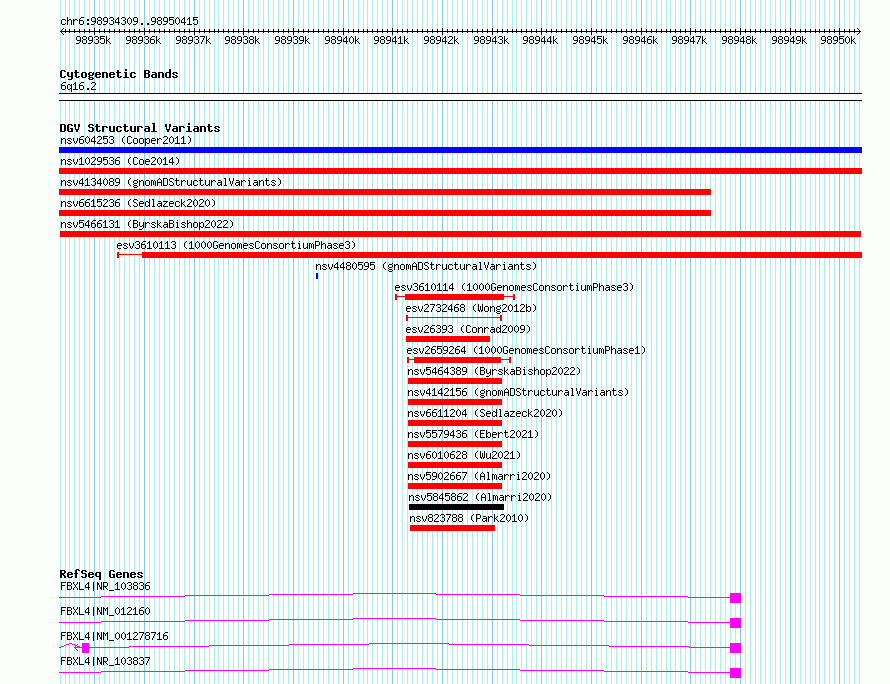Click the small blue nsv4480595 variant marker
The height and width of the screenshot is (684, 890).
pos(317,276)
